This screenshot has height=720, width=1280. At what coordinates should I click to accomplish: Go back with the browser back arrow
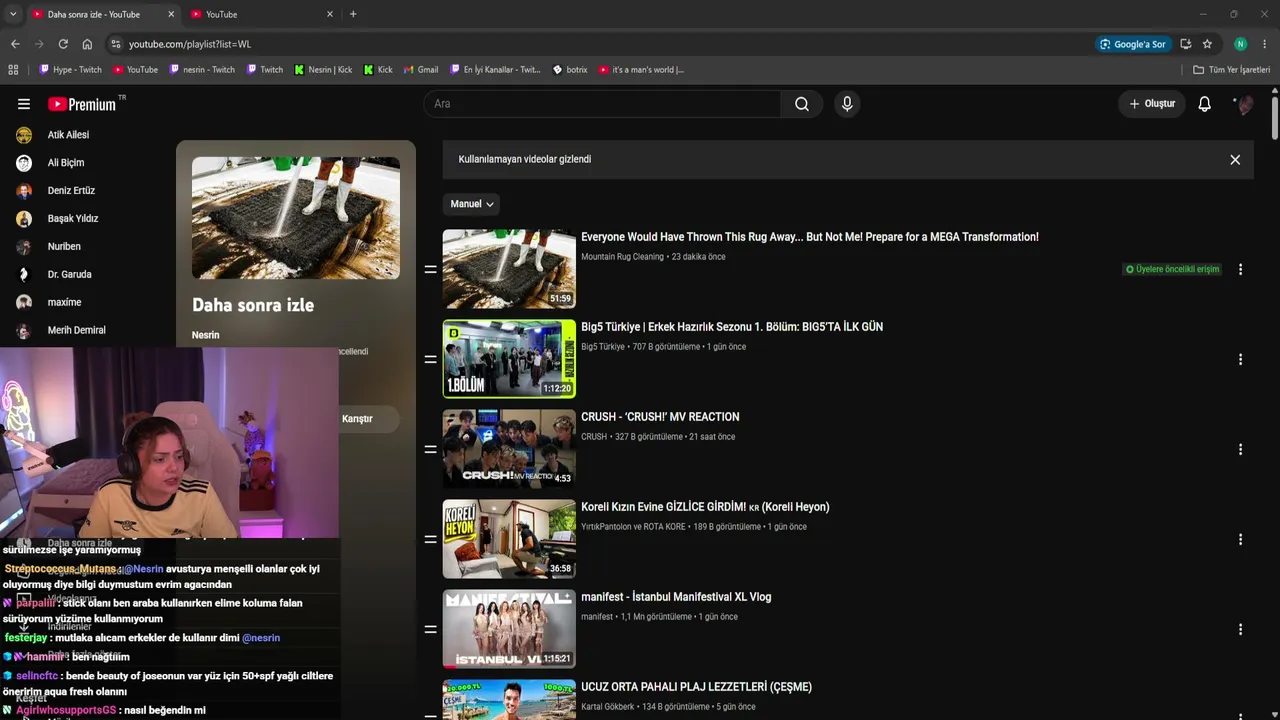pos(15,44)
